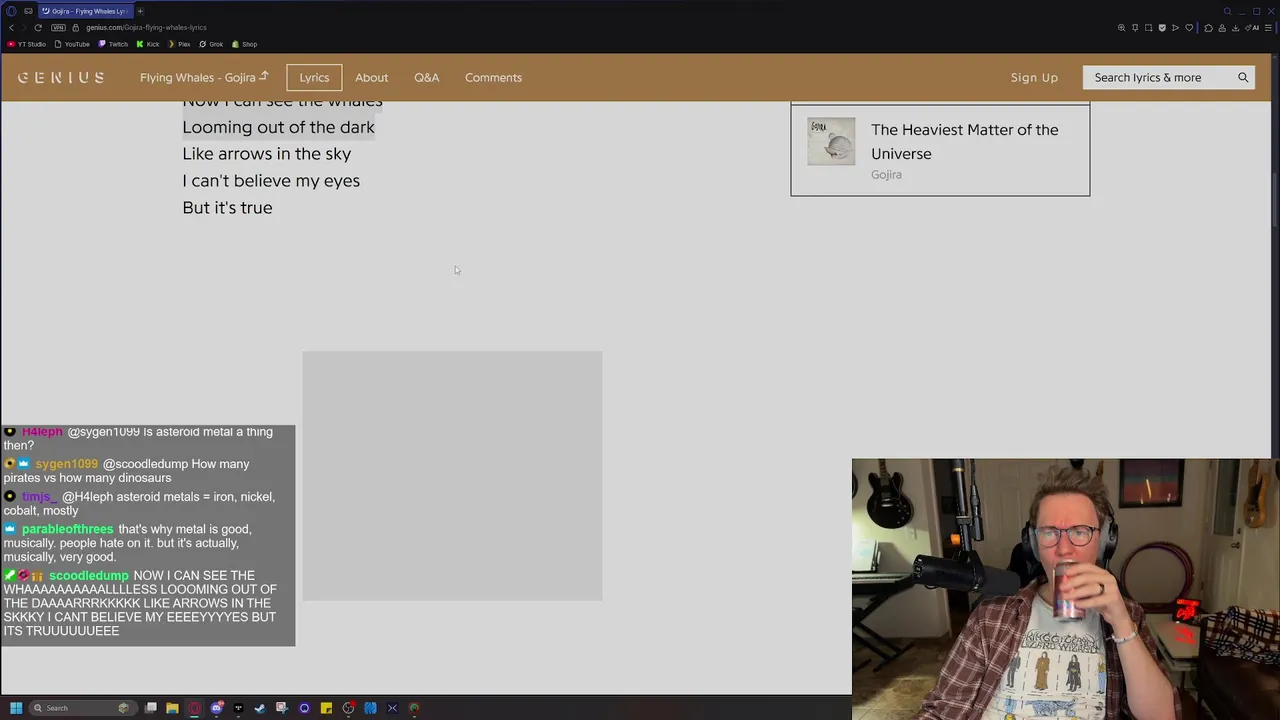Click the send flow arrow icon
Screen dimensions: 1280x720
point(1175,28)
